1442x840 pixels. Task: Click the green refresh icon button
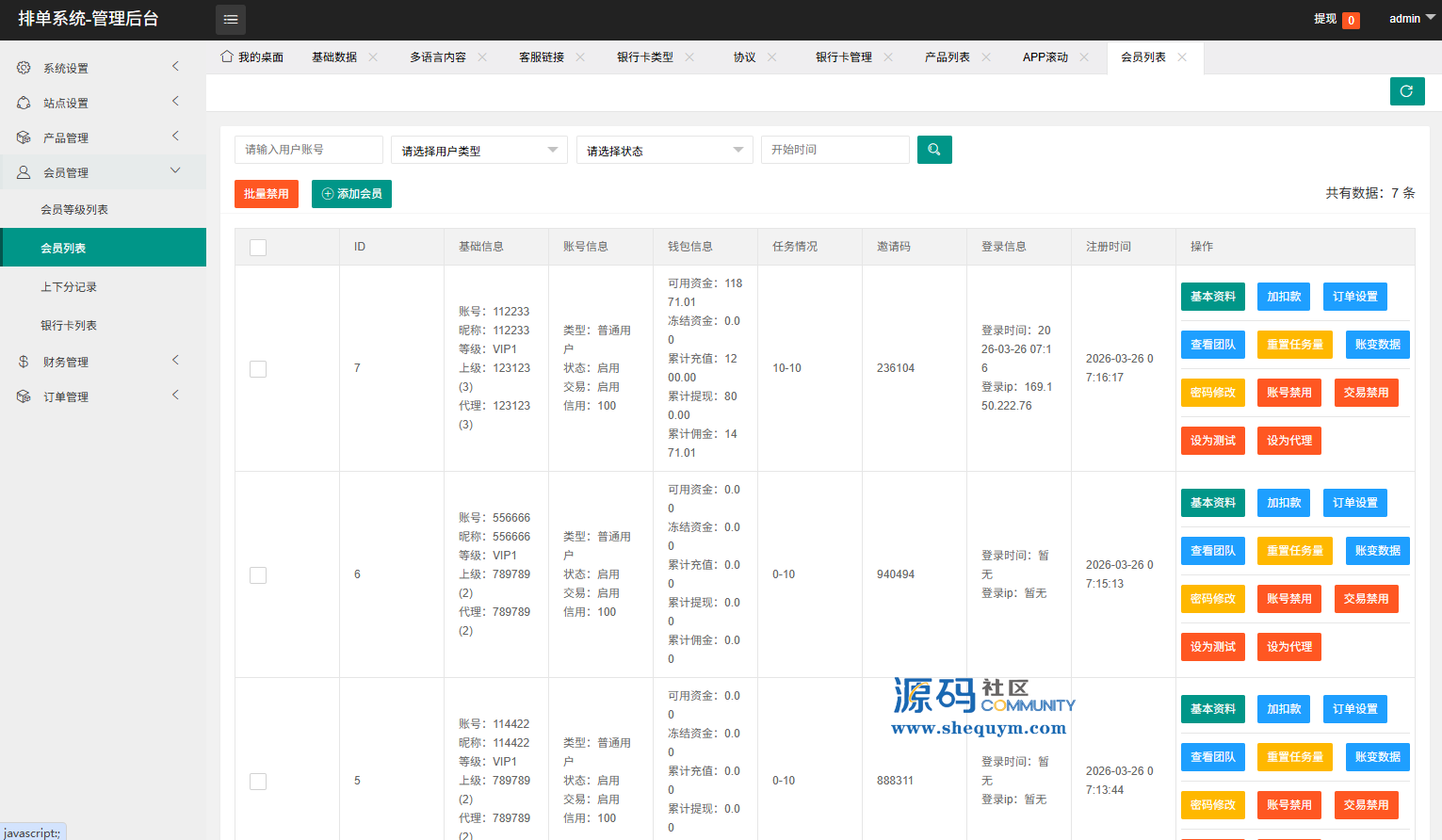point(1406,91)
